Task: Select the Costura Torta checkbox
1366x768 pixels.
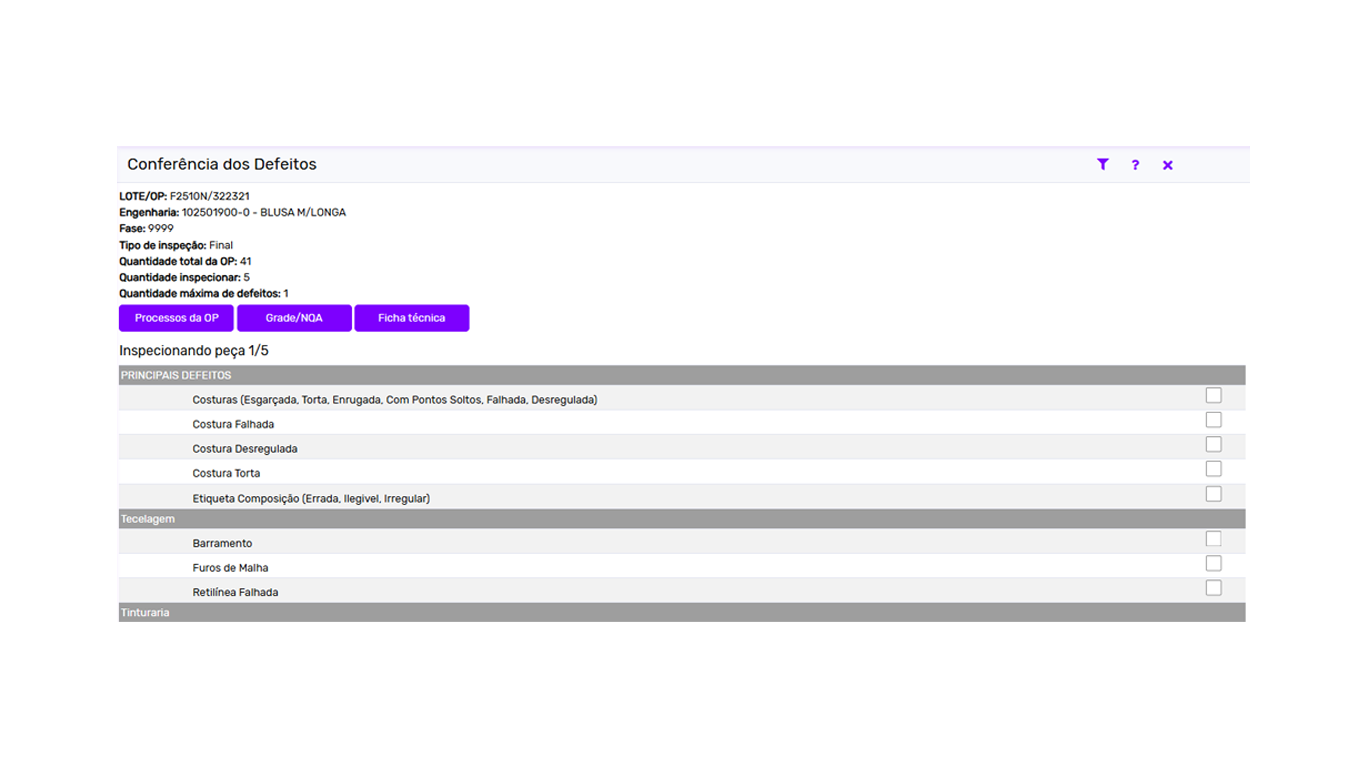Action: [x=1213, y=469]
